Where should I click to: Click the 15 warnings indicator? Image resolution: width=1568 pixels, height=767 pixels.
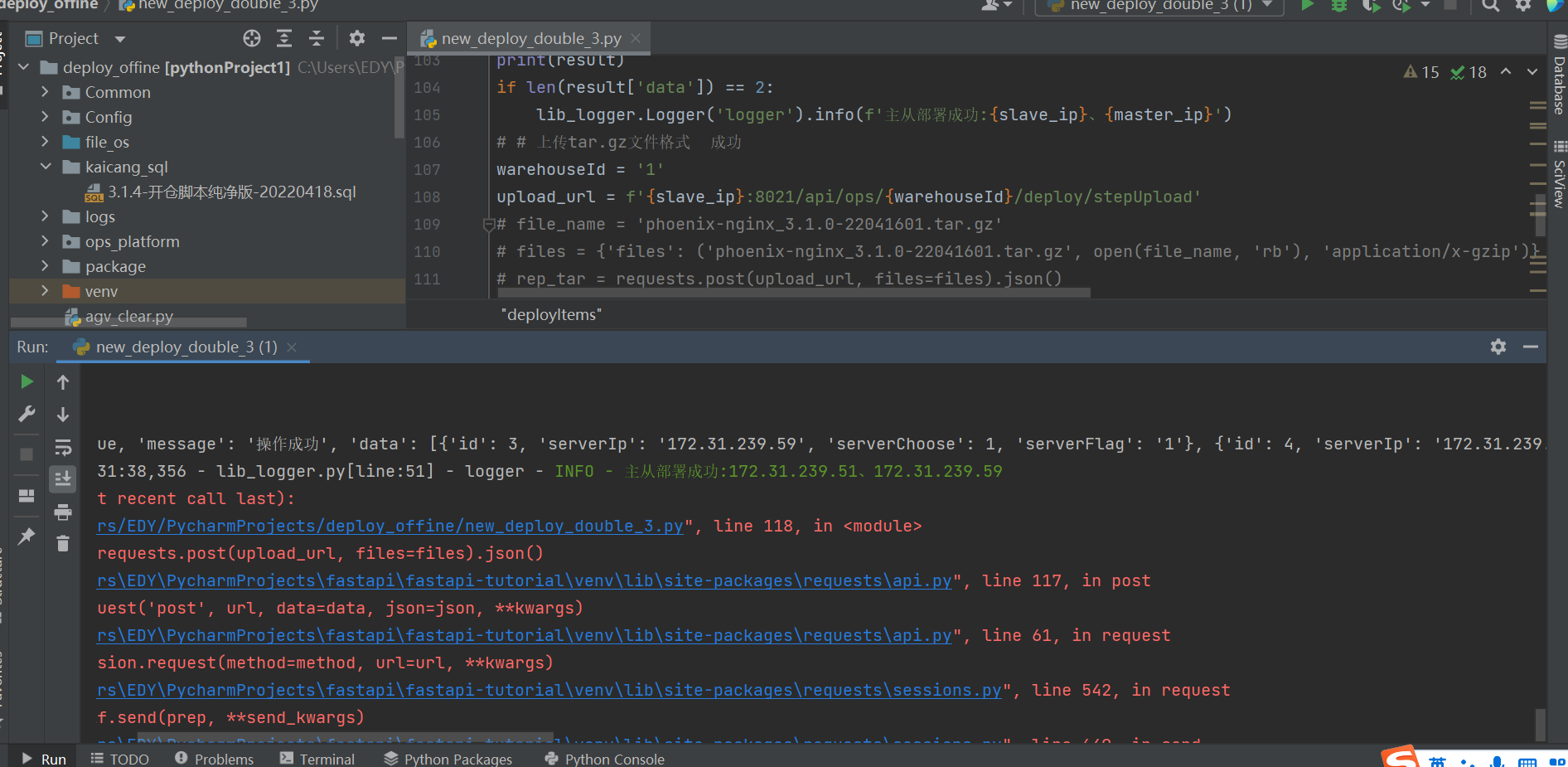[x=1421, y=72]
